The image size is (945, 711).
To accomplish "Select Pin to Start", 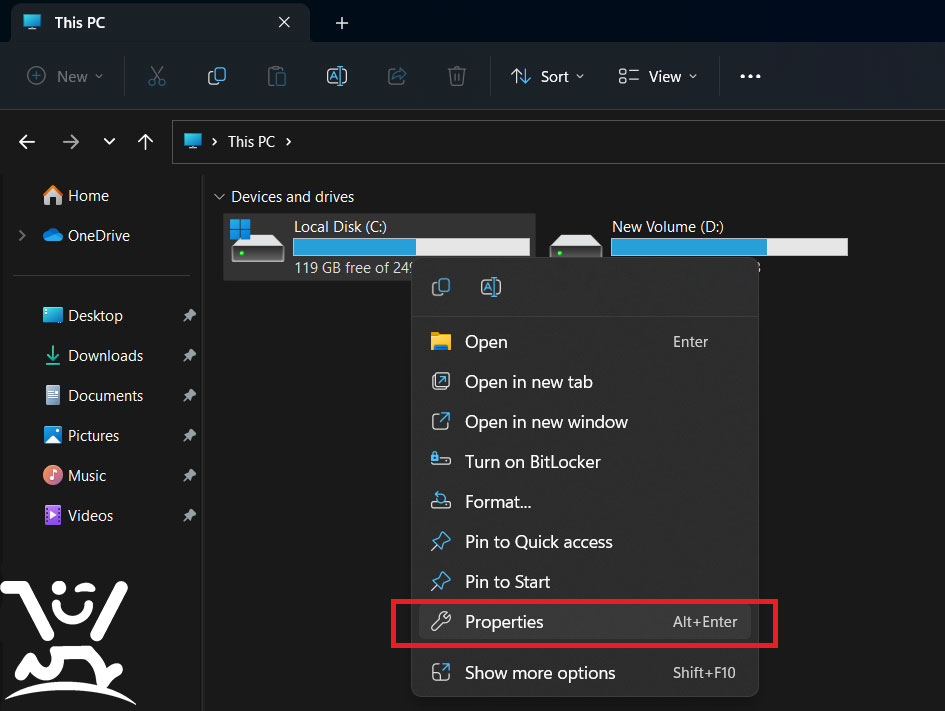I will (585, 582).
